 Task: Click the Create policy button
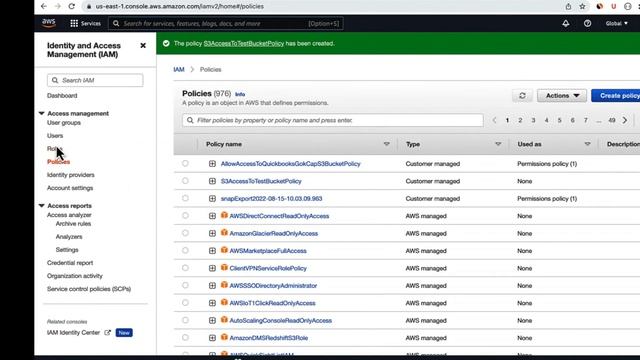pos(616,96)
